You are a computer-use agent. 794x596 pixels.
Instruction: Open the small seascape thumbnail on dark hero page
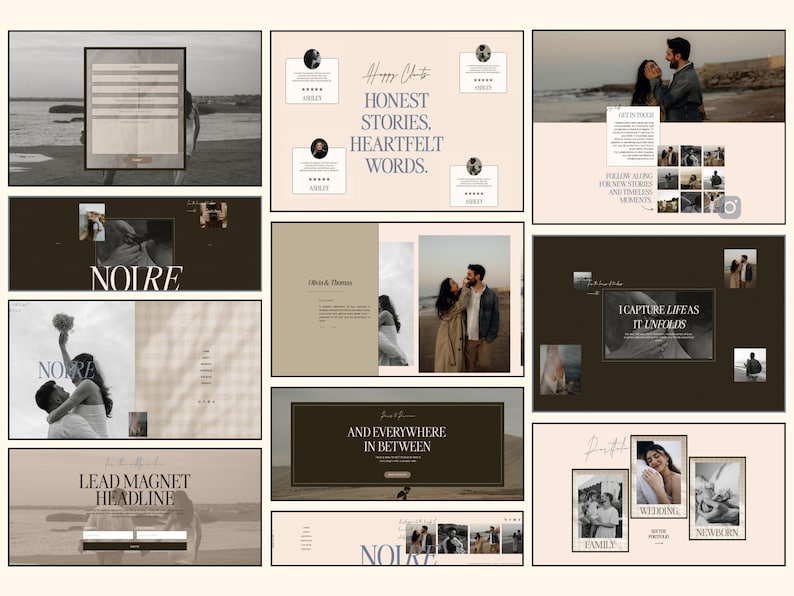point(582,281)
